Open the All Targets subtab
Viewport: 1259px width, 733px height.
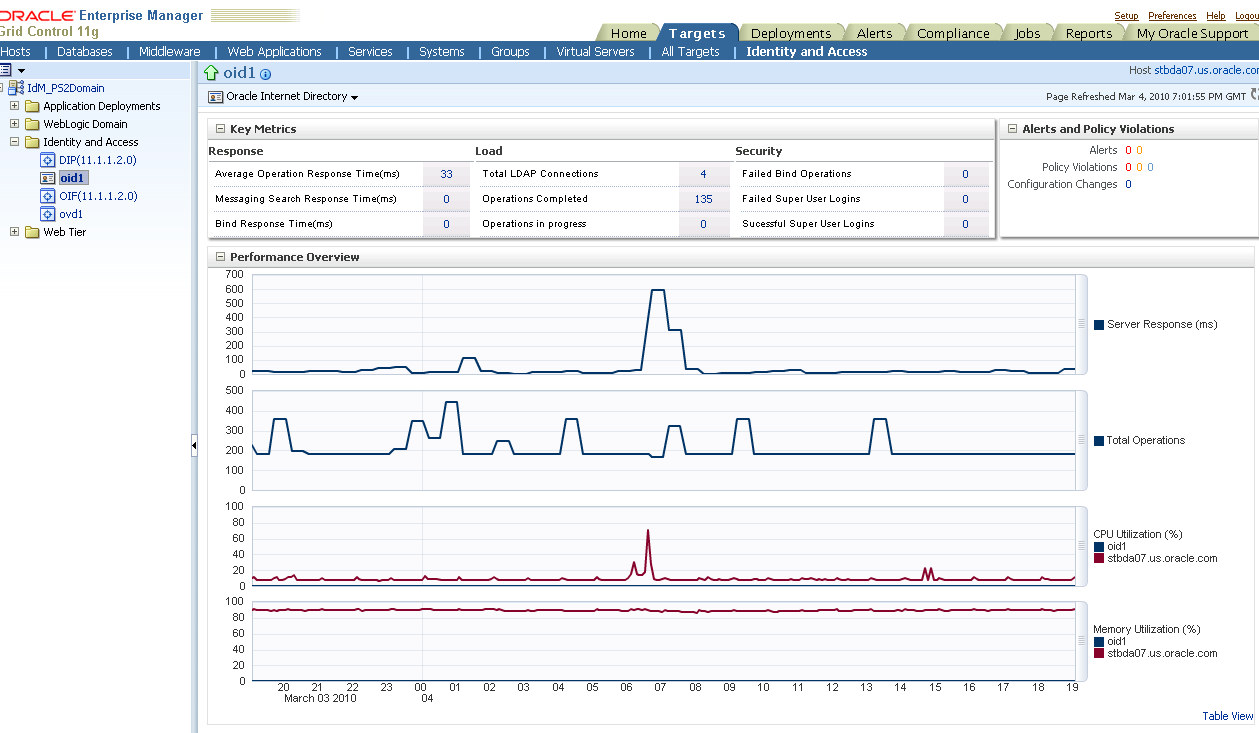coord(691,51)
